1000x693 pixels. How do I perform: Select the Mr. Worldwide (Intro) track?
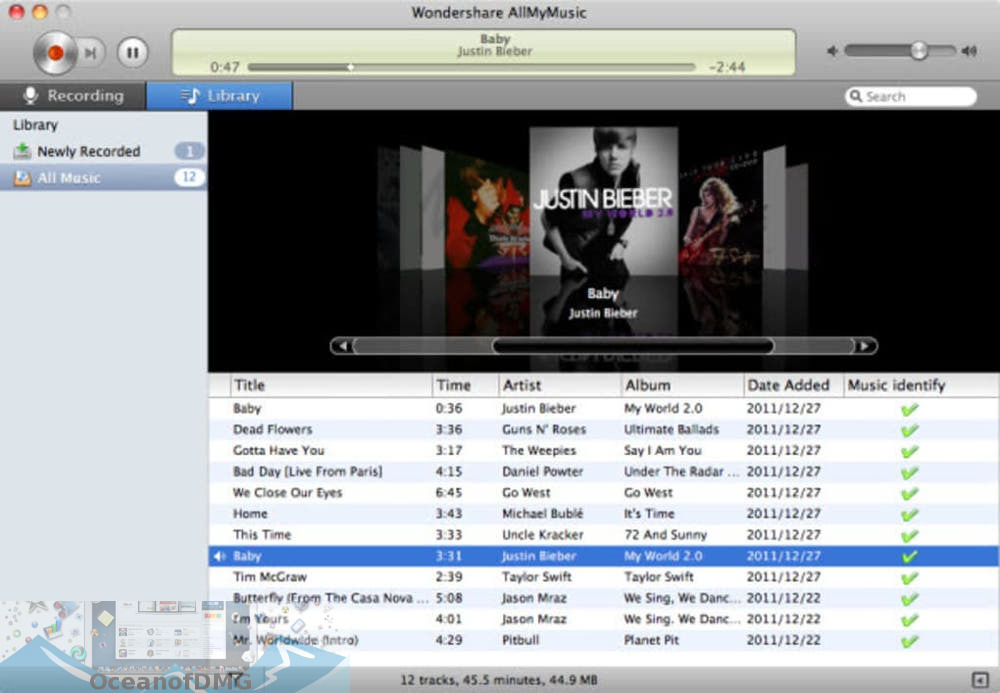[603, 640]
